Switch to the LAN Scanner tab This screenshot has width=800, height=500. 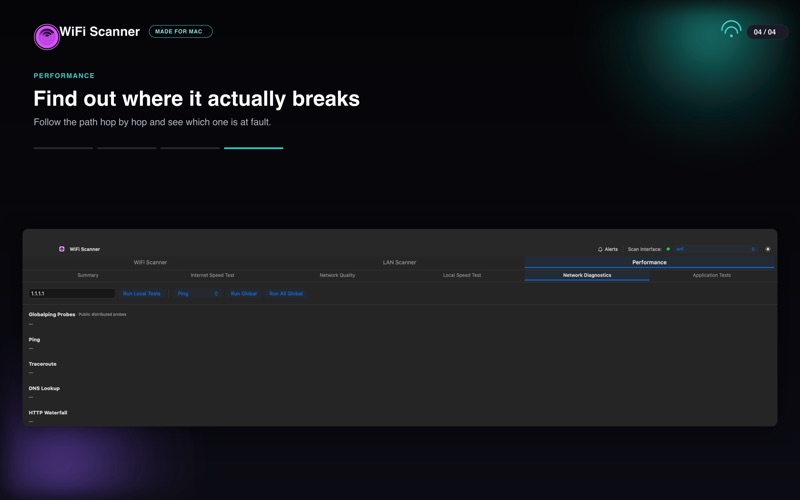point(399,262)
